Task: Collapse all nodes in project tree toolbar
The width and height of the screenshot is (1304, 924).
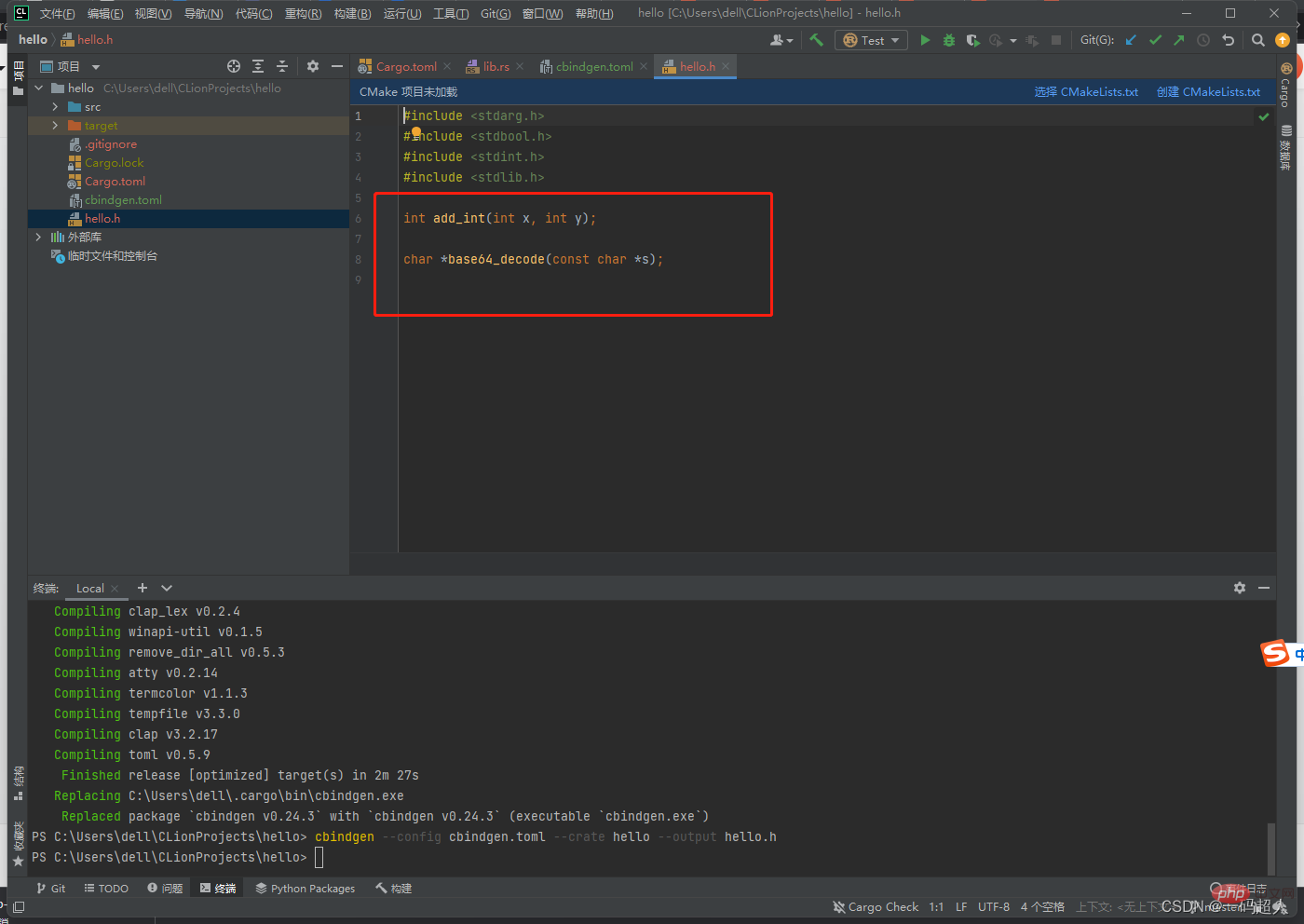Action: (282, 66)
